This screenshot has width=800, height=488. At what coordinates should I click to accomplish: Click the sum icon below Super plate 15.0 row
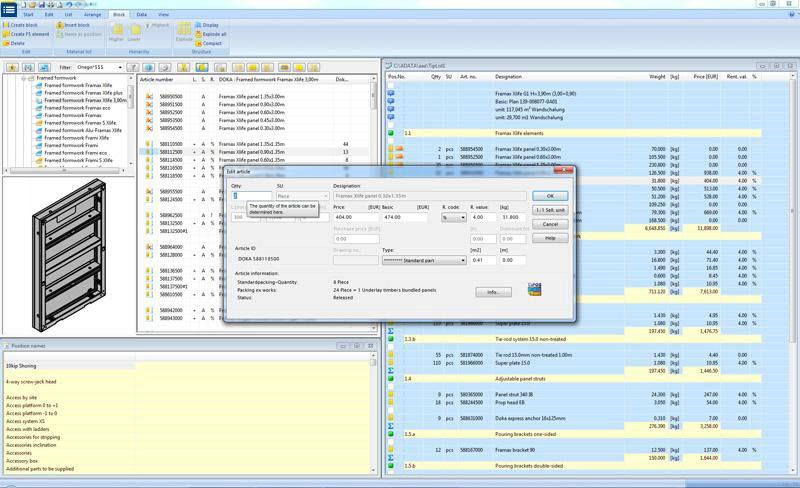tap(391, 371)
